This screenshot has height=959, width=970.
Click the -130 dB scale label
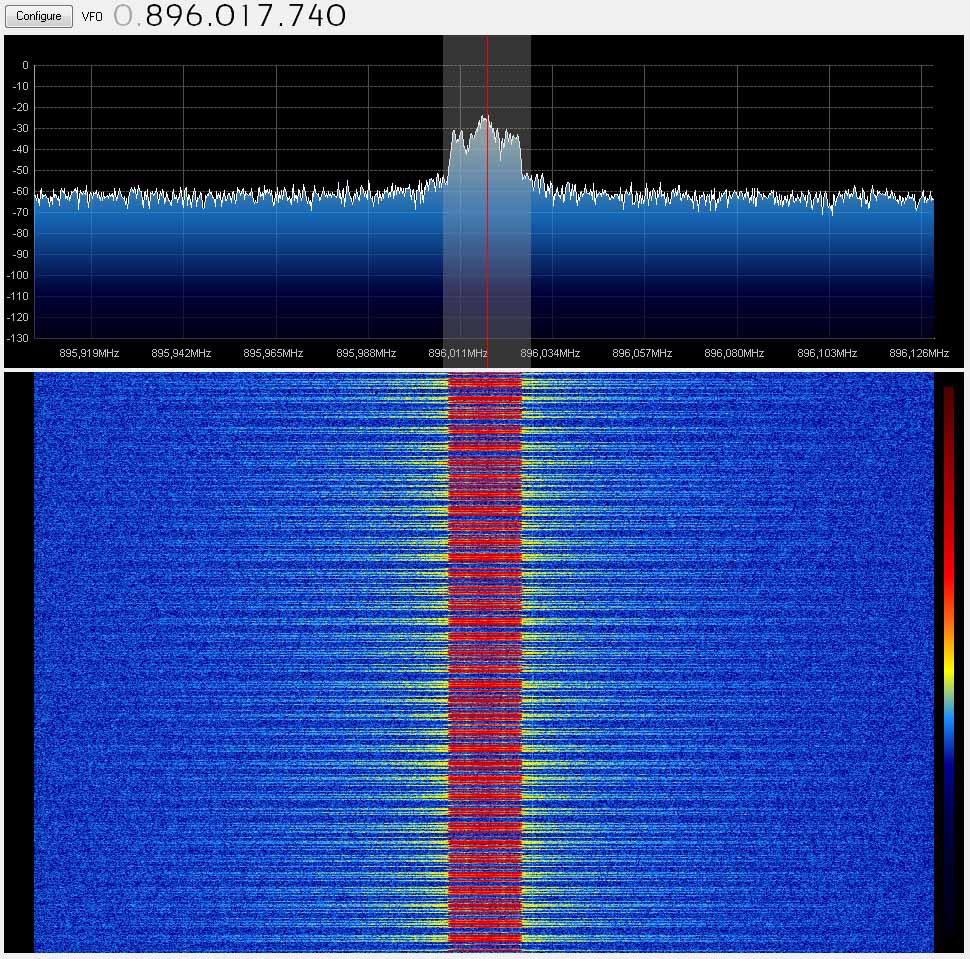[18, 338]
